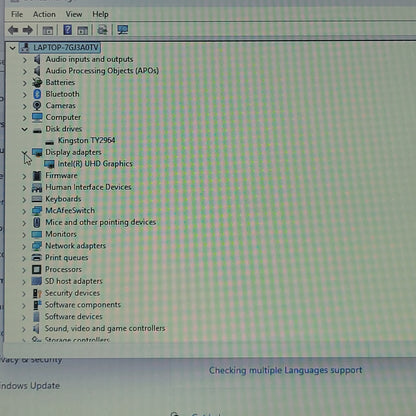This screenshot has width=416, height=416.
Task: Select the LAPTOP-7GJ3A0TV computer icon
Action: [25, 48]
